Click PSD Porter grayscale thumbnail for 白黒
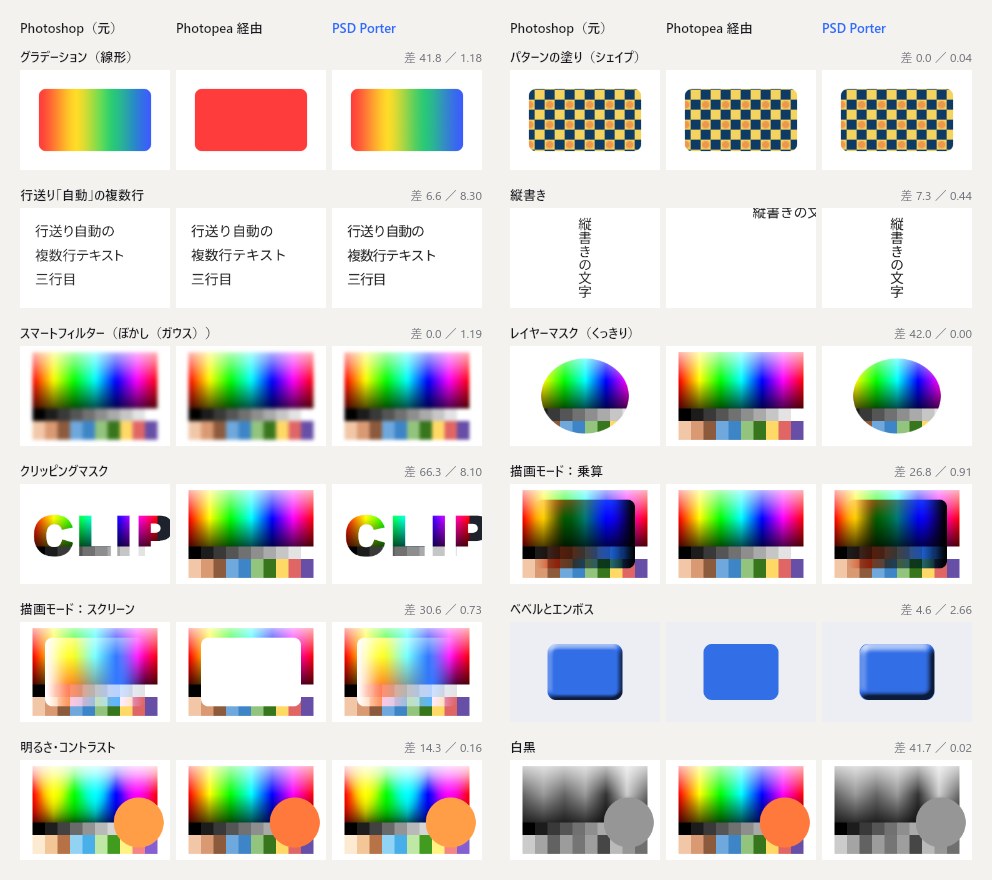Viewport: 992px width, 880px height. (x=896, y=810)
